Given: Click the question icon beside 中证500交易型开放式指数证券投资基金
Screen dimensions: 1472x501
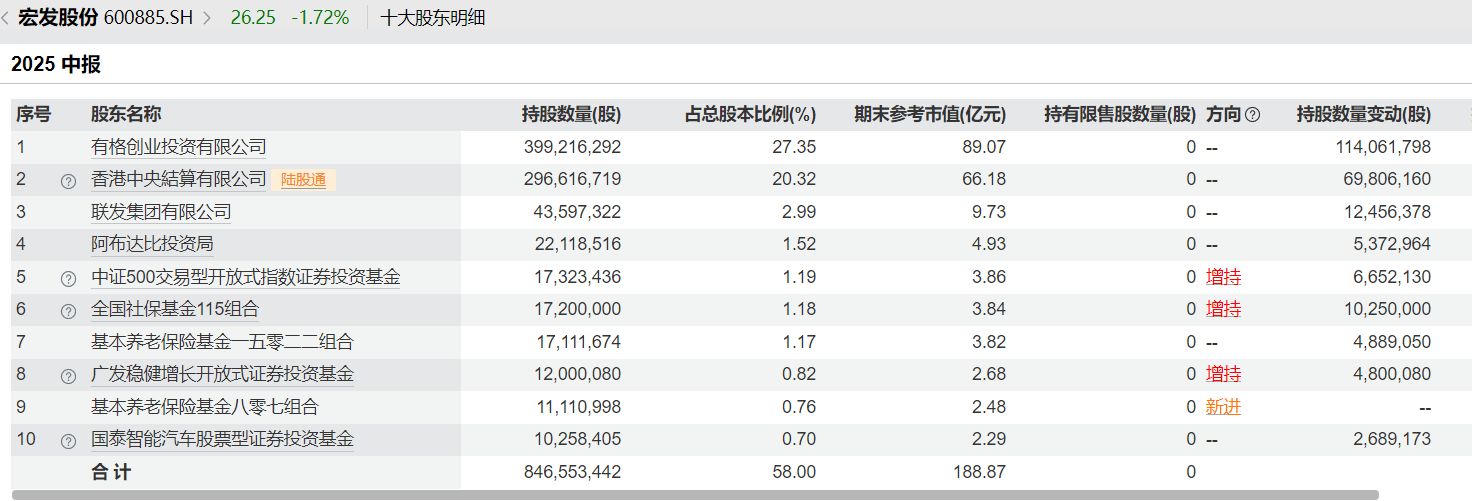Looking at the screenshot, I should [x=68, y=278].
